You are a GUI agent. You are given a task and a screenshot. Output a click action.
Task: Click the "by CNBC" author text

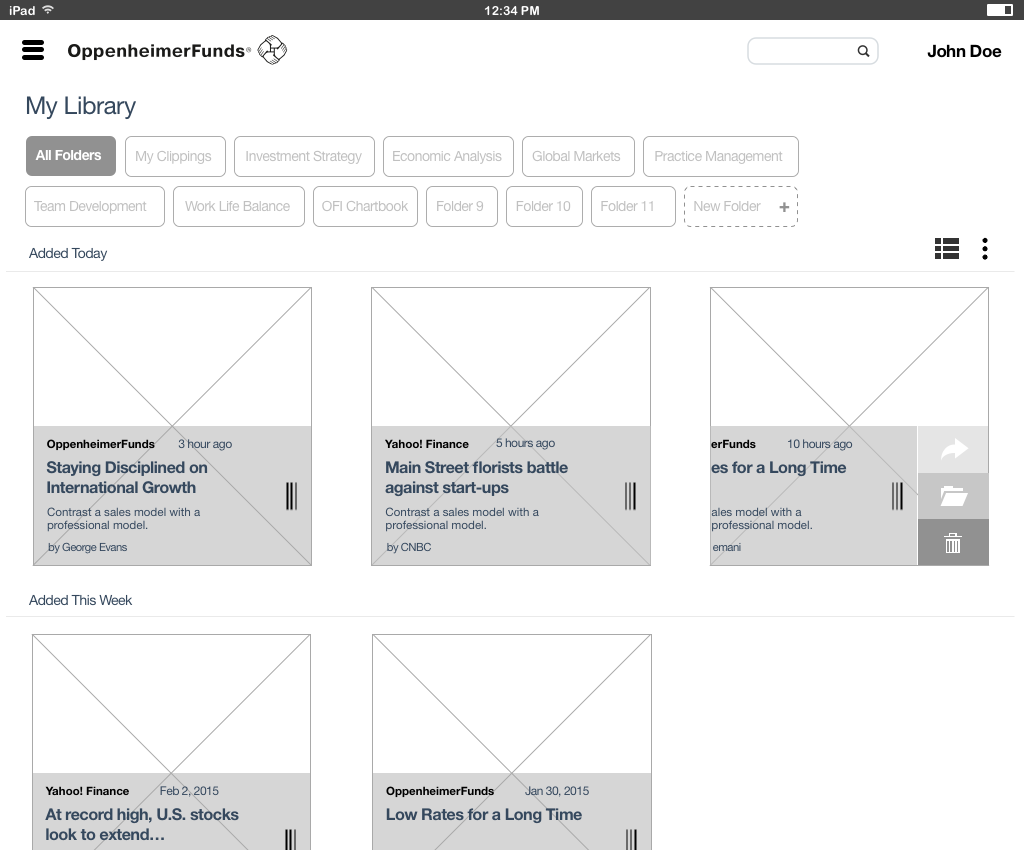pos(409,547)
